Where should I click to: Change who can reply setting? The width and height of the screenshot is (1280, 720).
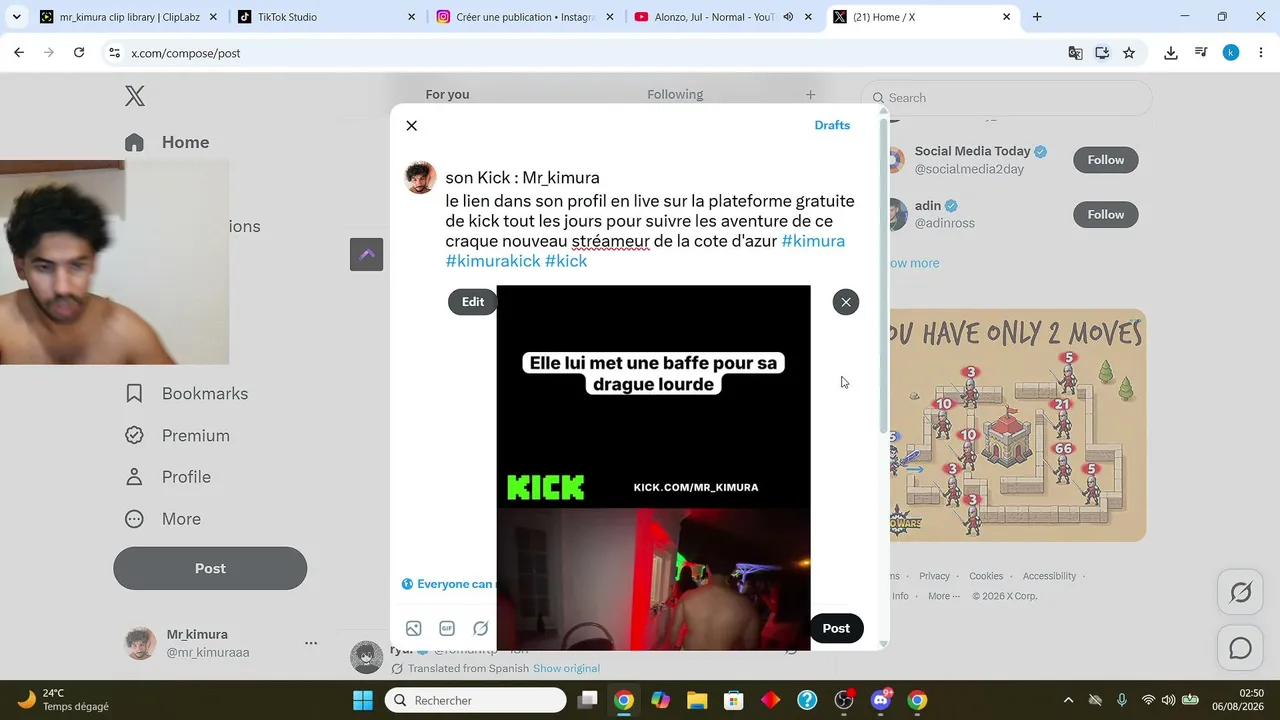pyautogui.click(x=448, y=584)
